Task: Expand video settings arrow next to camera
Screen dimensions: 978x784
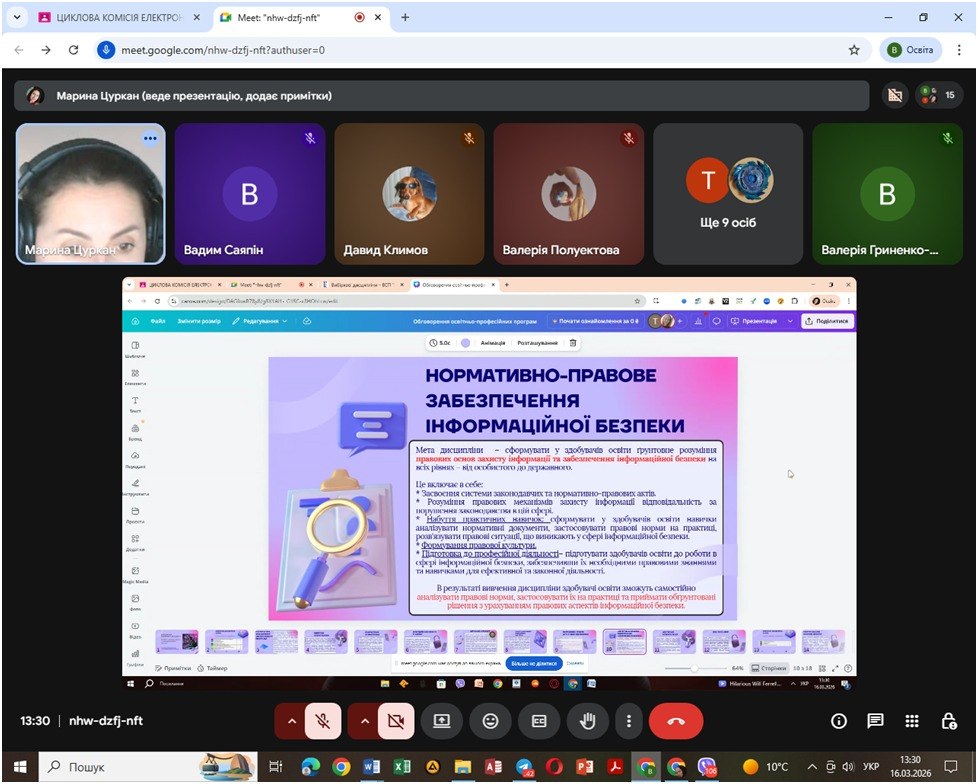Action: tap(364, 720)
